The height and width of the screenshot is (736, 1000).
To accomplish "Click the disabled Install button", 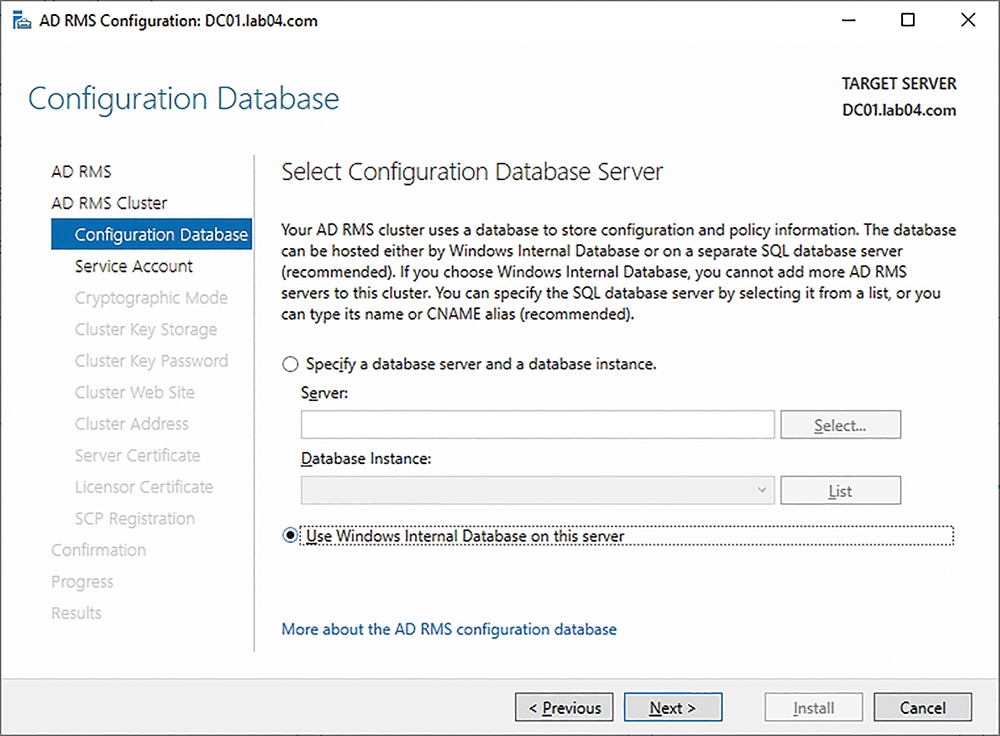I will tap(814, 707).
